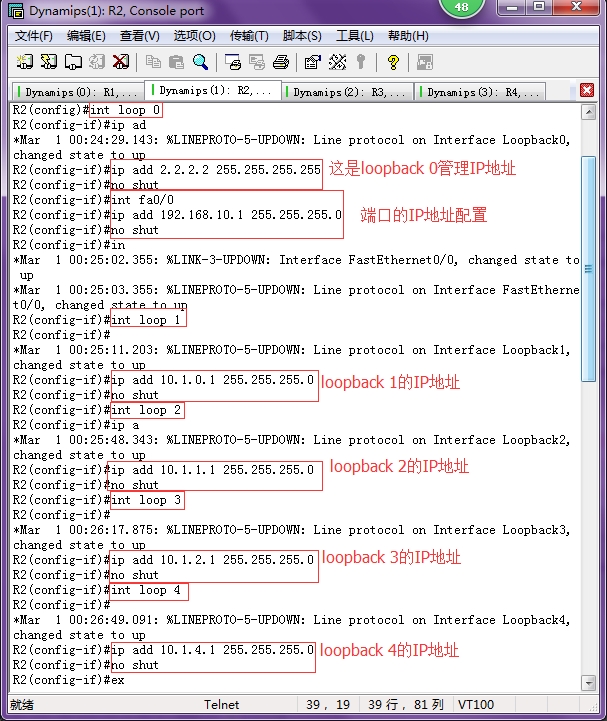Image resolution: width=607 pixels, height=721 pixels.
Task: Click 'int loop 3' command text
Action: click(146, 500)
